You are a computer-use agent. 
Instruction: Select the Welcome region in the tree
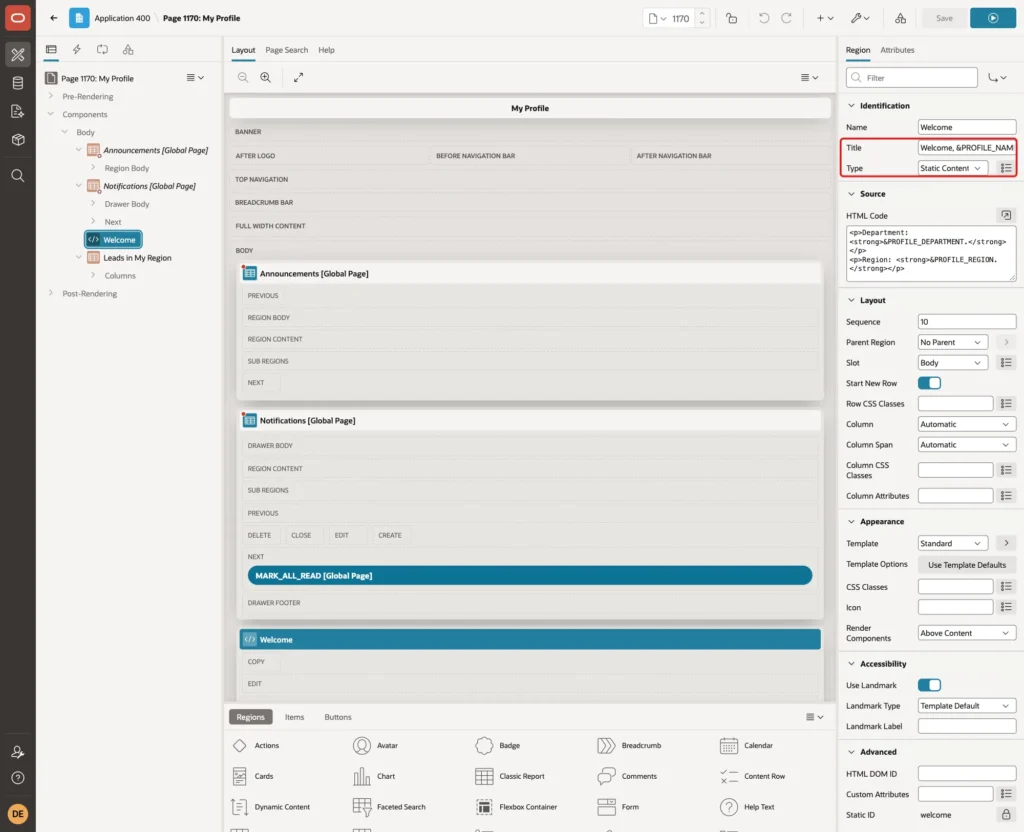(x=113, y=240)
